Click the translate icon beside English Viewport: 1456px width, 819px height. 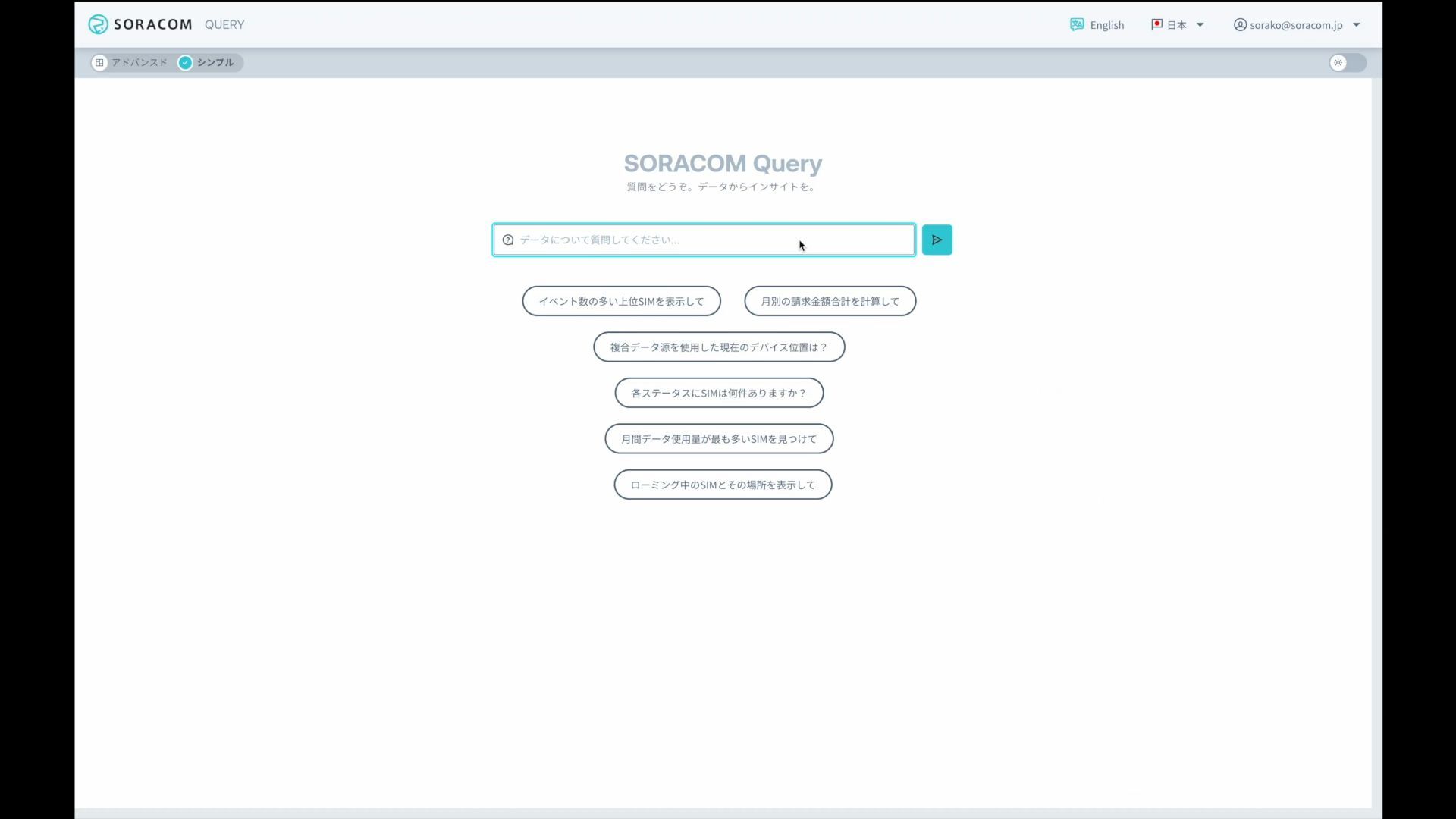[x=1077, y=24]
